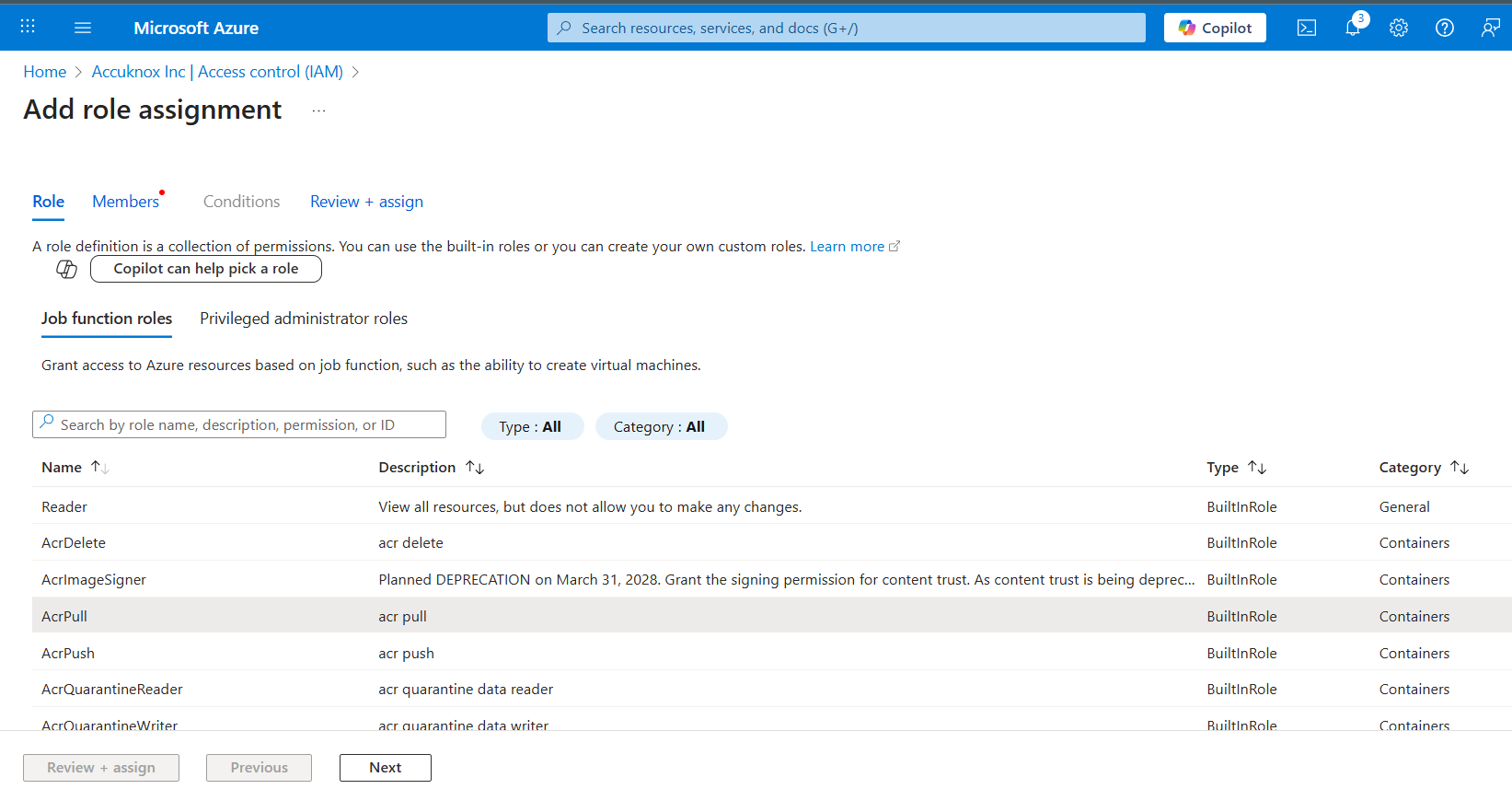Open the notifications bell

point(1353,28)
